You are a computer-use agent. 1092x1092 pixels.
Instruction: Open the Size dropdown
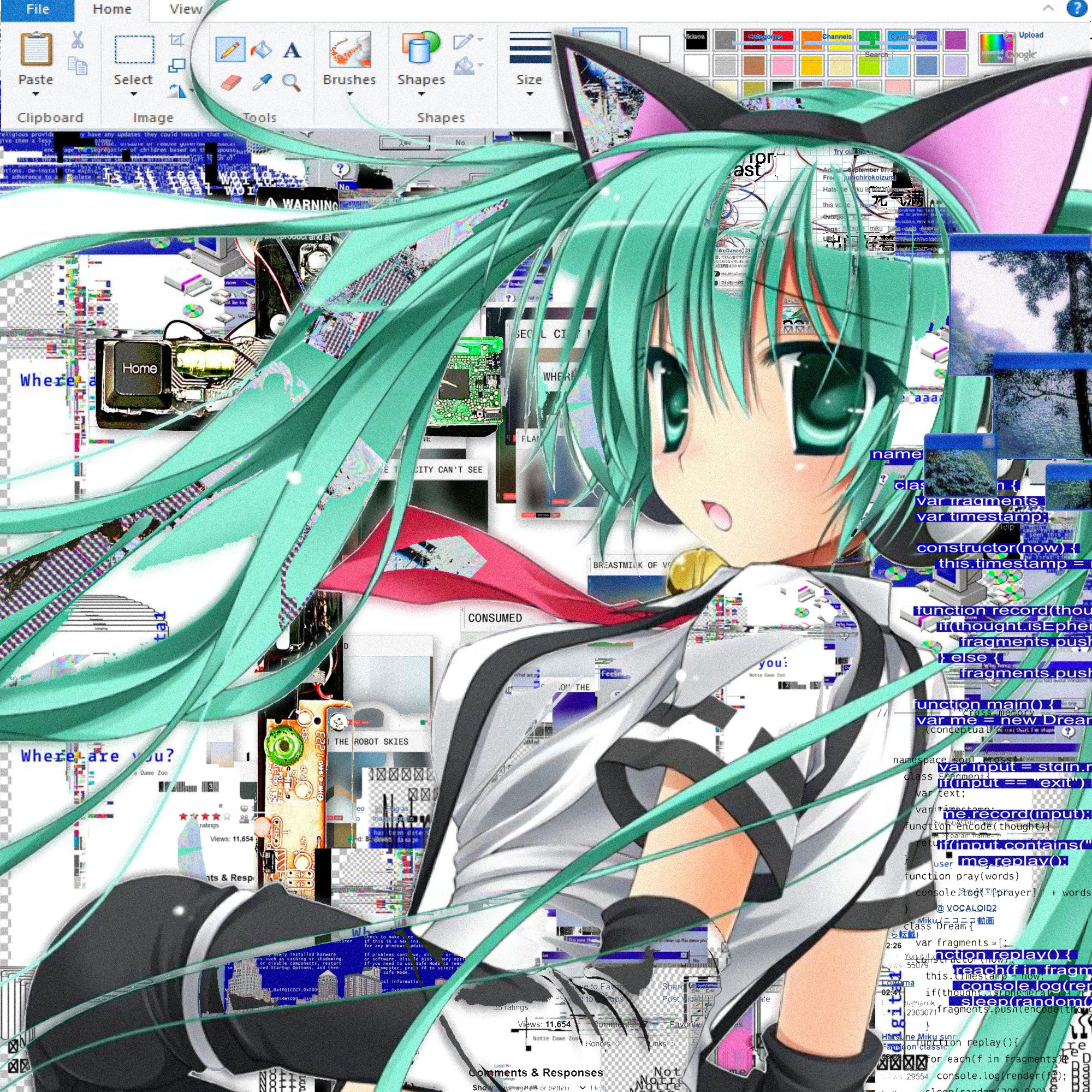tap(529, 94)
